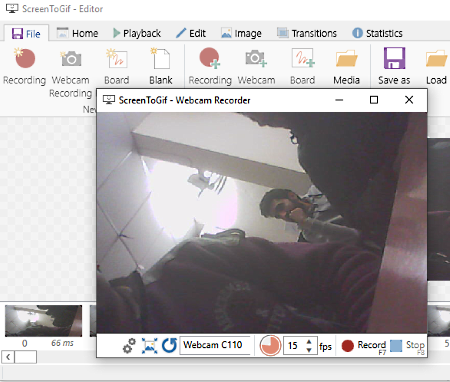450x382 pixels.
Task: Create a Blank project
Action: 161,66
